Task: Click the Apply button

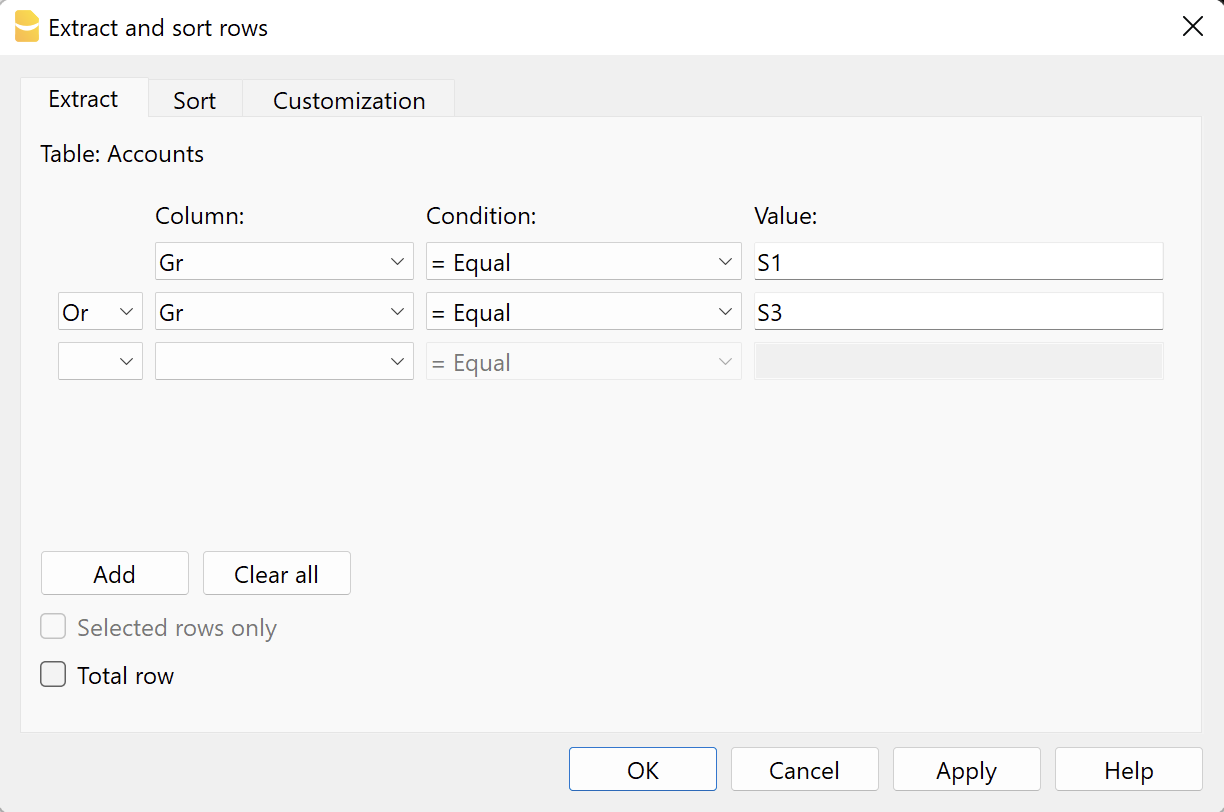Action: (x=966, y=770)
